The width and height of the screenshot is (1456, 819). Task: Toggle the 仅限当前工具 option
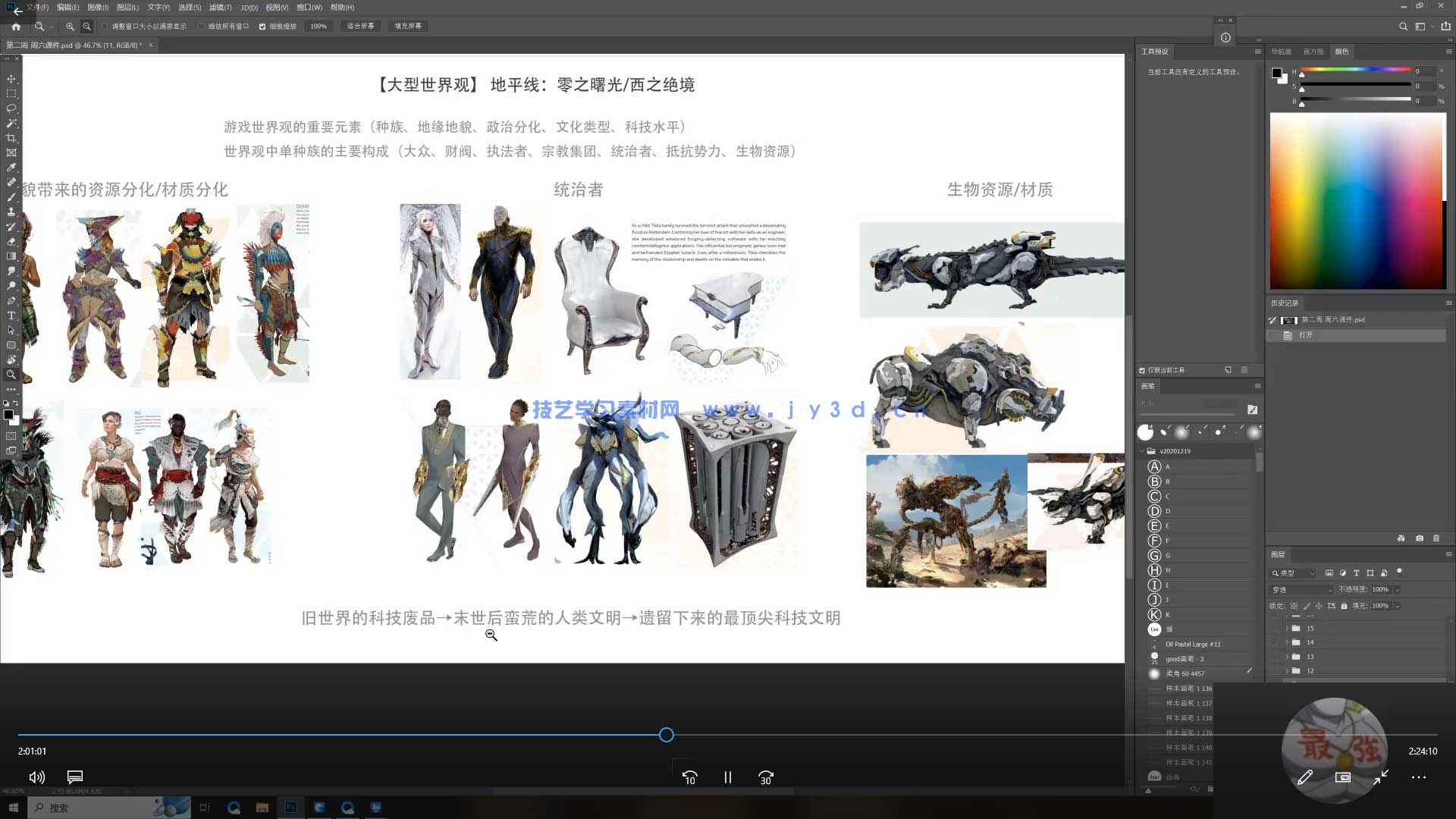(x=1144, y=369)
